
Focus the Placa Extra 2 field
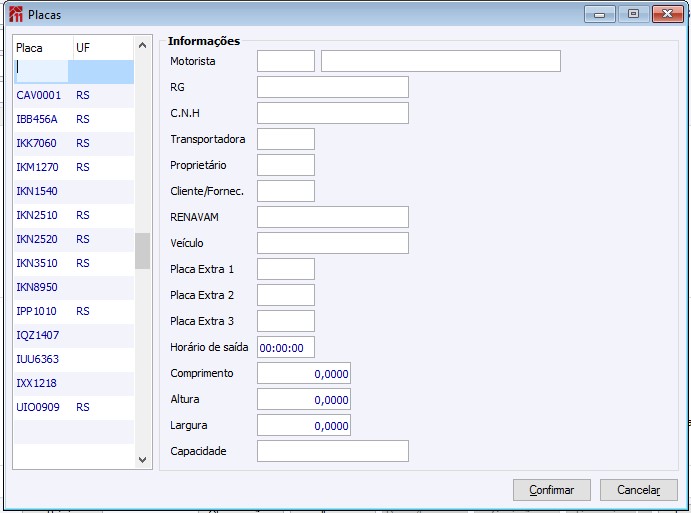[x=286, y=295]
